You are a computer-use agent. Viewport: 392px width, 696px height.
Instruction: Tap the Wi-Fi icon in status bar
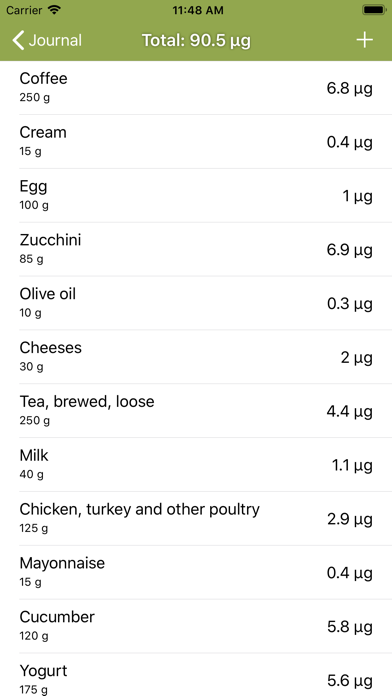pos(55,10)
